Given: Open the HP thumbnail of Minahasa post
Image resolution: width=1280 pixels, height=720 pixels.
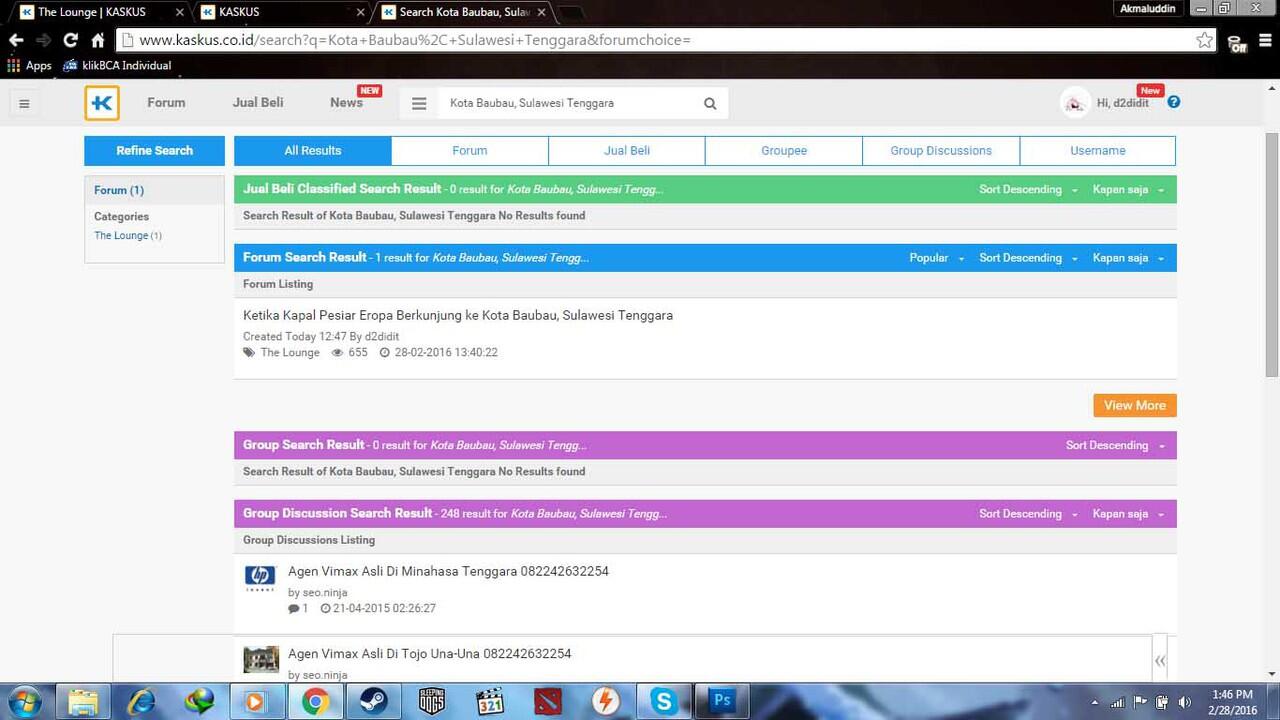Looking at the screenshot, I should [260, 577].
